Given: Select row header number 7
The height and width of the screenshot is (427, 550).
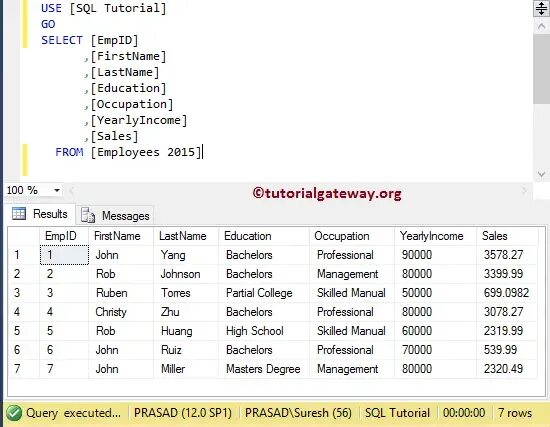Looking at the screenshot, I should 24,368.
